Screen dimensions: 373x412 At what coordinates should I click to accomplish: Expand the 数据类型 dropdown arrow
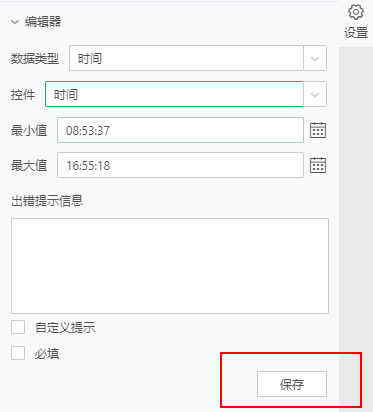point(315,58)
